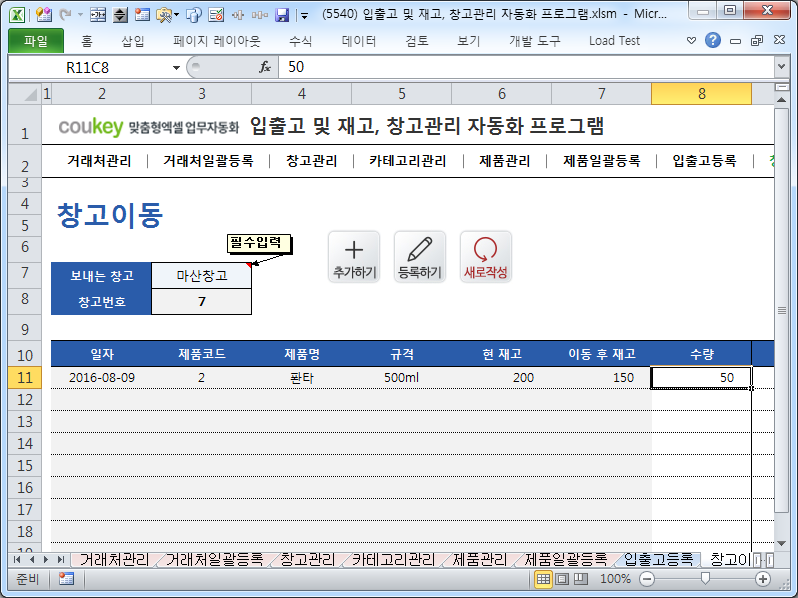This screenshot has width=798, height=598.
Task: Click the insert function fx icon
Action: pyautogui.click(x=265, y=67)
